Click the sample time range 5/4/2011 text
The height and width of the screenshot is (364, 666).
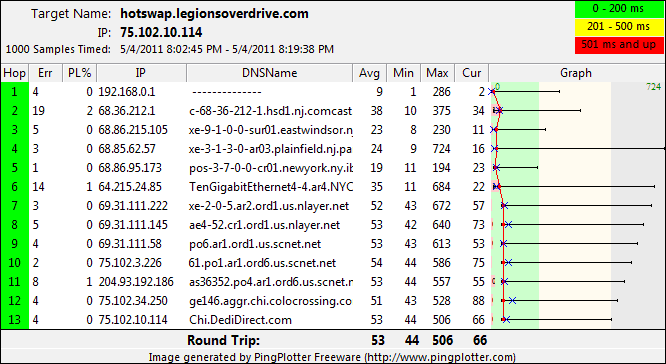[227, 49]
